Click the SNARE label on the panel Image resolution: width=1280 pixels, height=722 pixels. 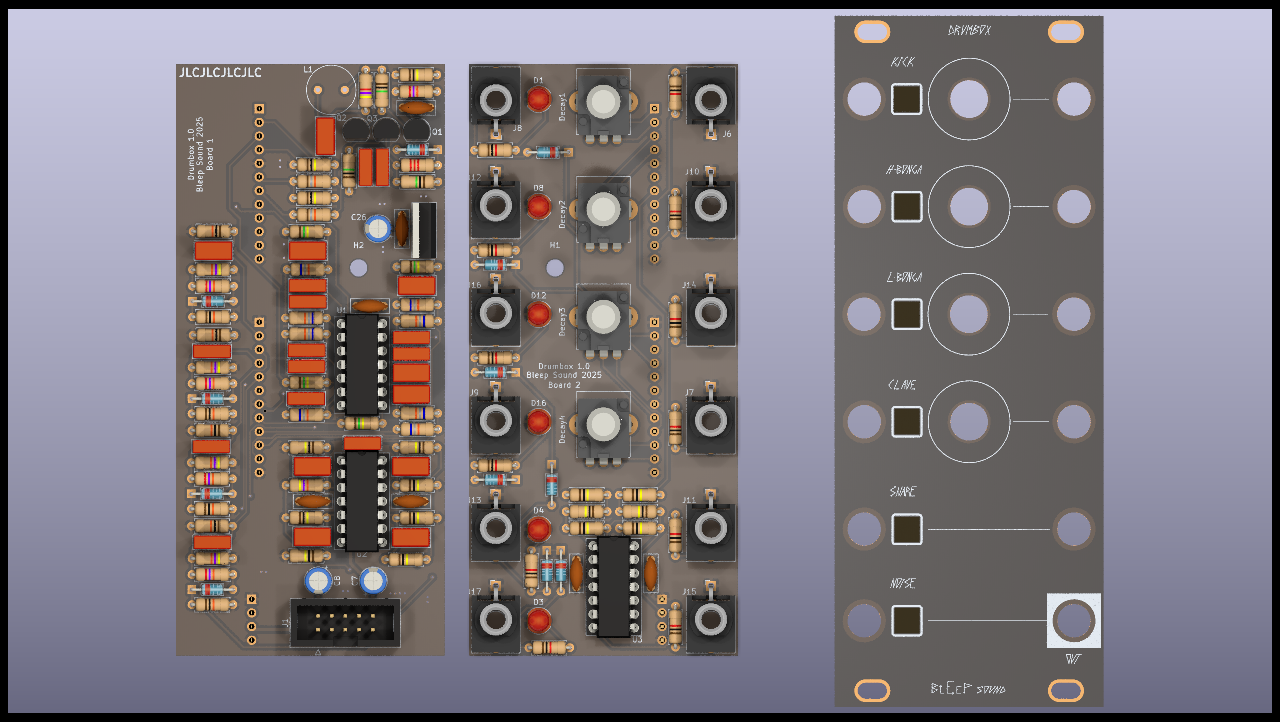coord(902,492)
